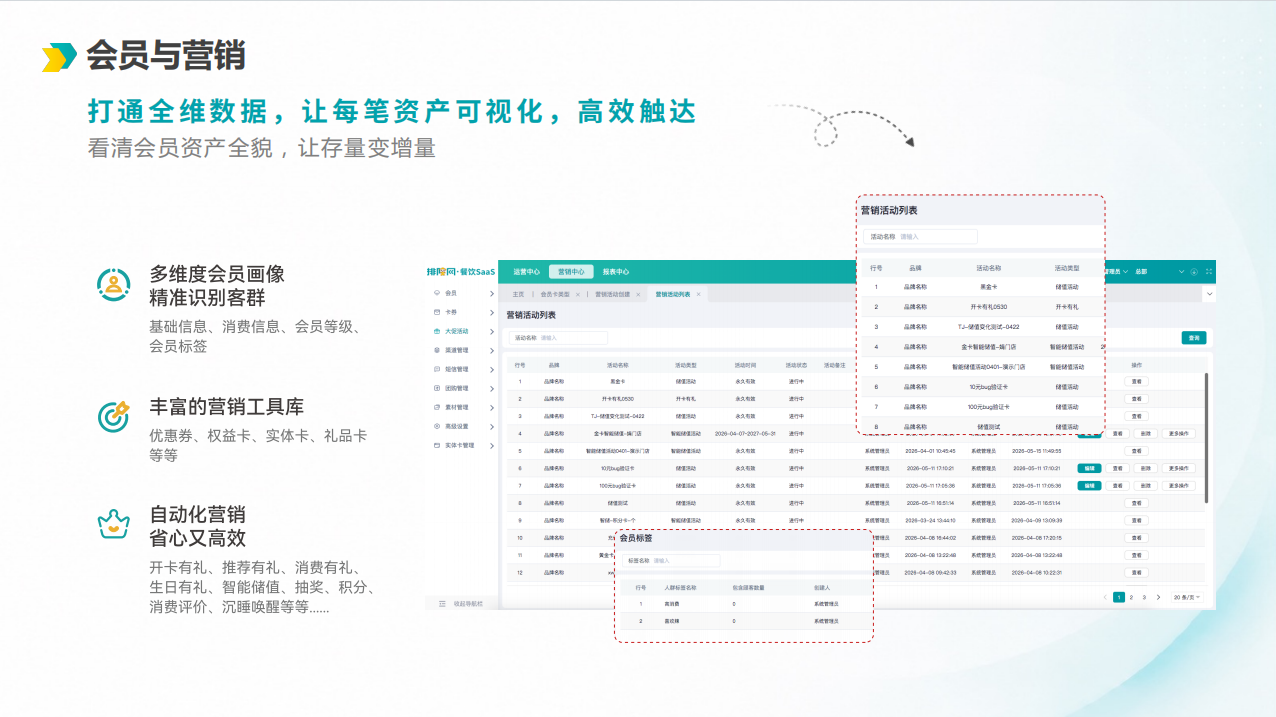Click the 渠道管理 sidebar icon
This screenshot has height=717, width=1276.
pyautogui.click(x=437, y=350)
